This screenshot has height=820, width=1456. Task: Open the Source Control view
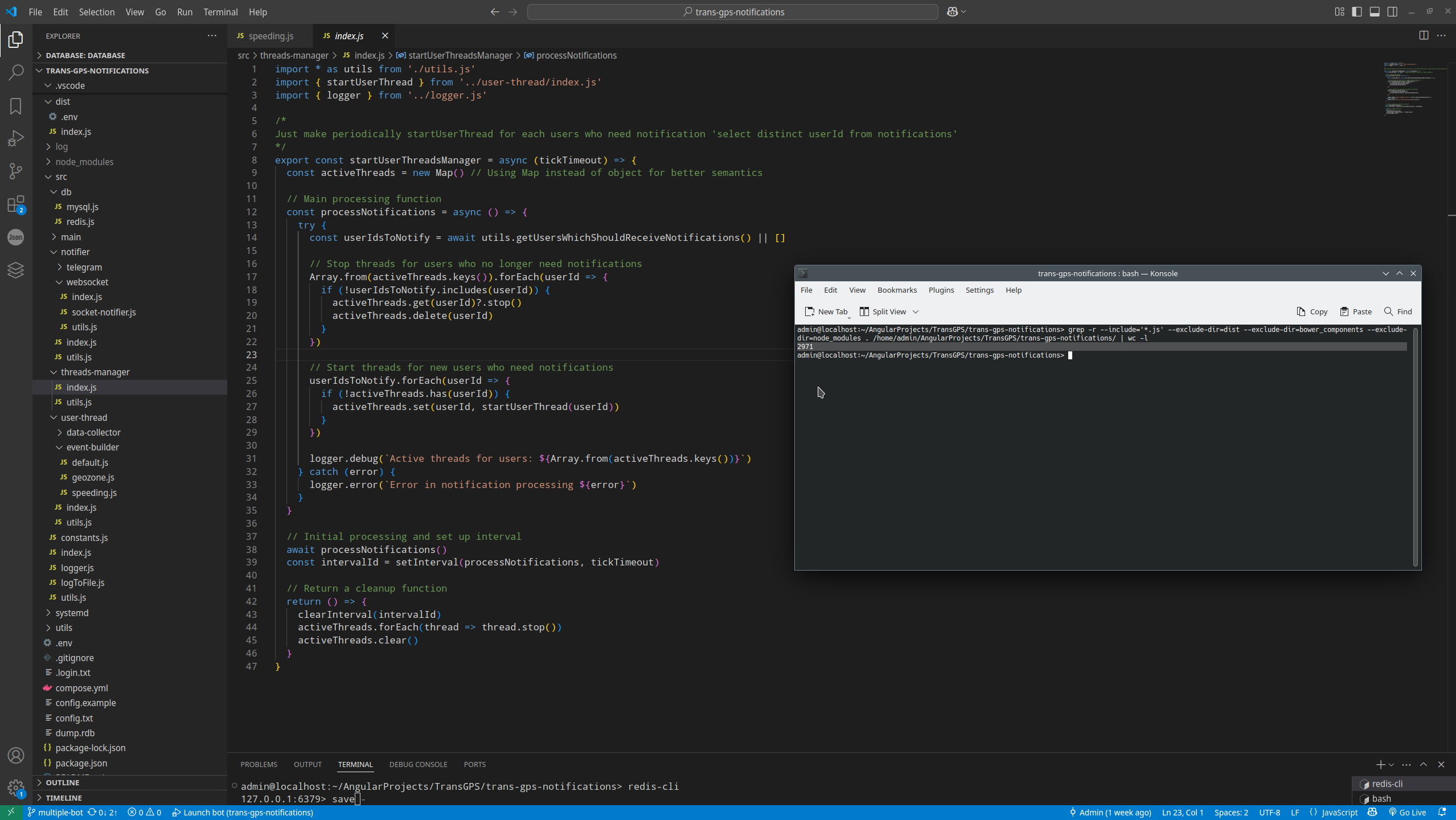[x=16, y=171]
